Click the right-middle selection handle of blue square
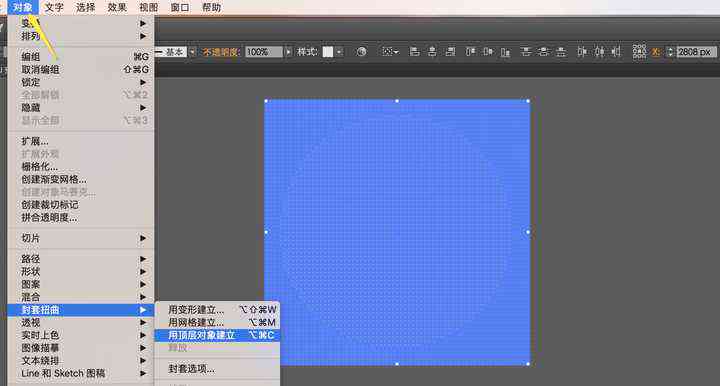This screenshot has width=720, height=386. tap(528, 232)
